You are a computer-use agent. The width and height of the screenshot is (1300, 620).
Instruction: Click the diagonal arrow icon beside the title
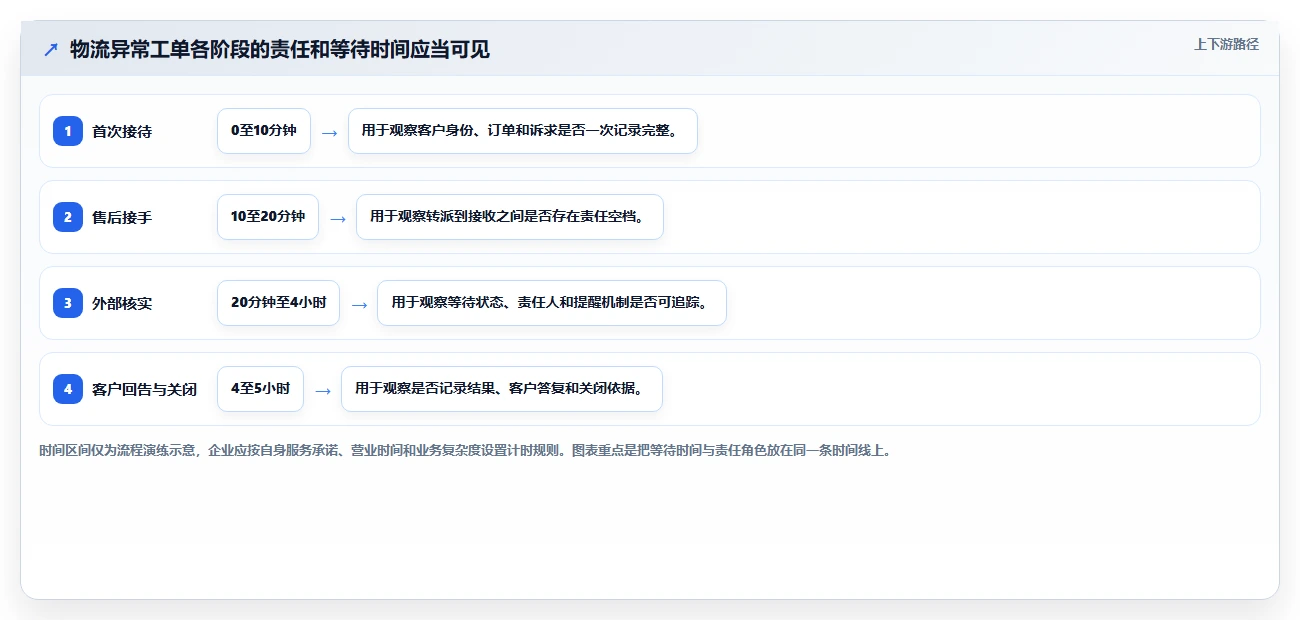pyautogui.click(x=51, y=49)
